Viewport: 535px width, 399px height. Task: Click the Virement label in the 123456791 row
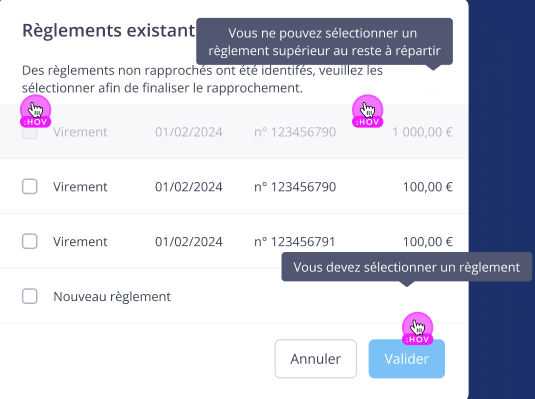click(80, 242)
